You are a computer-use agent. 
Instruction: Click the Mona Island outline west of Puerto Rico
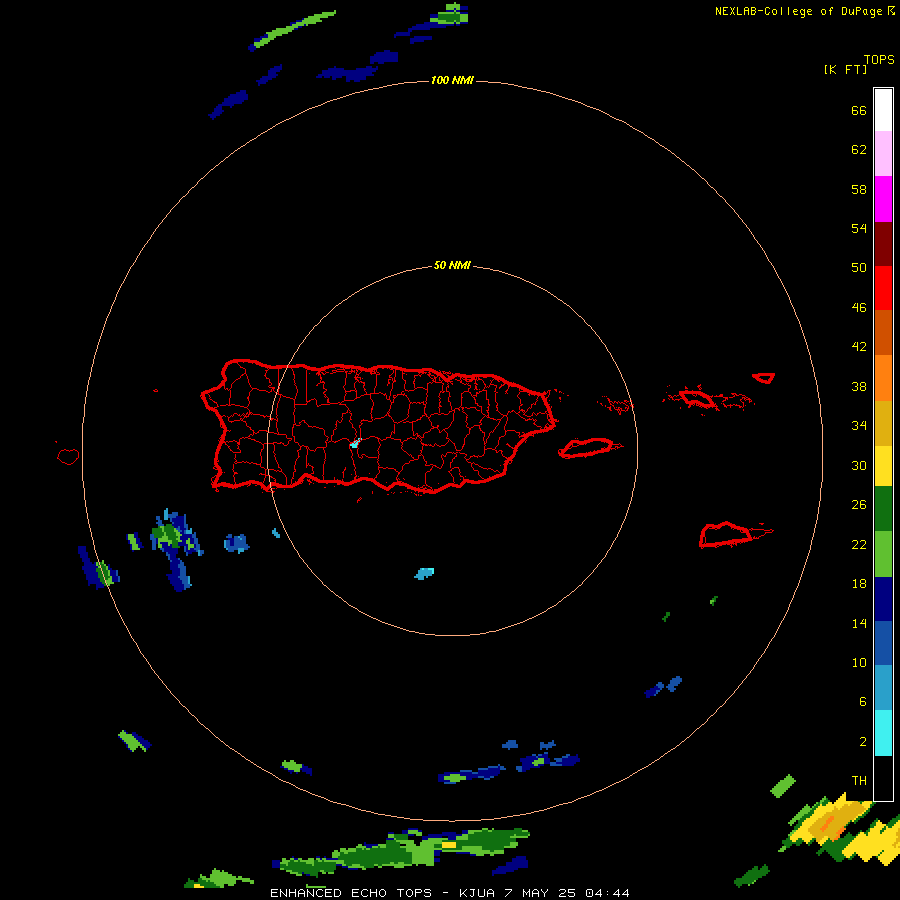[x=68, y=456]
